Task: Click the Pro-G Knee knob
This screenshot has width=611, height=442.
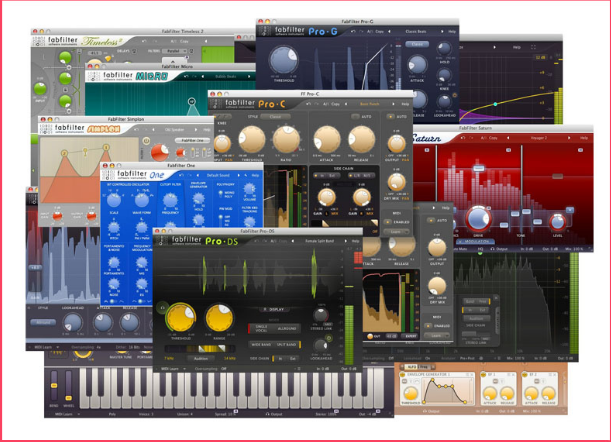Action: point(444,75)
